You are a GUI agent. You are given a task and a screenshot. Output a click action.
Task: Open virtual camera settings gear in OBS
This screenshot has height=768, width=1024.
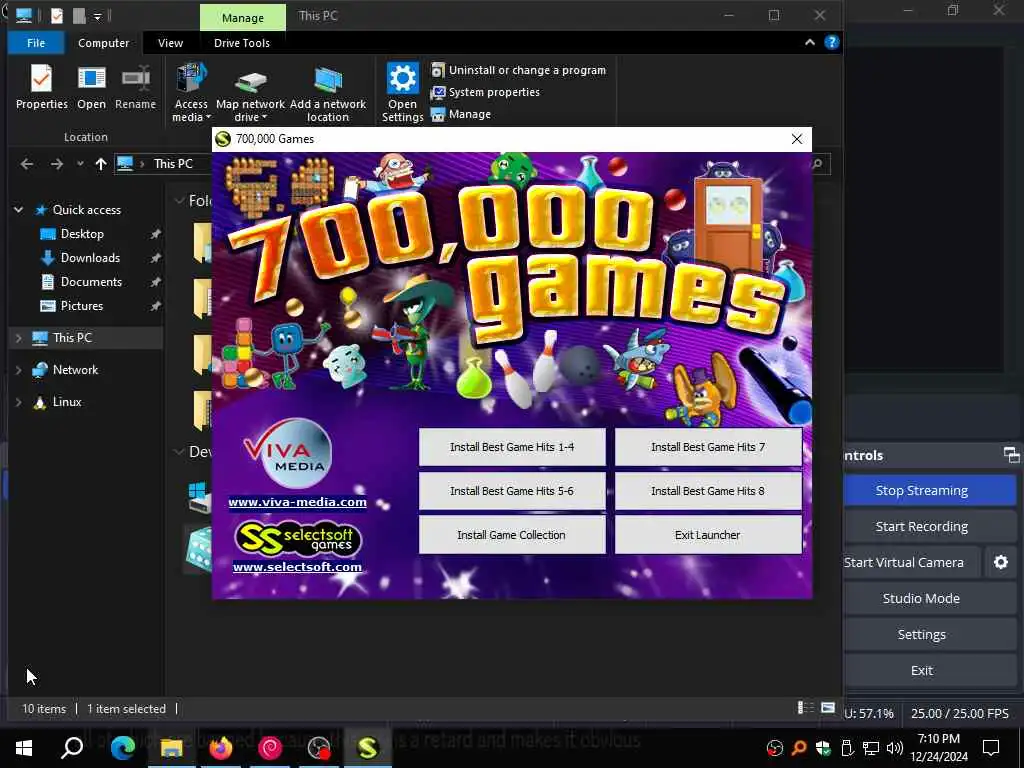click(x=1000, y=562)
